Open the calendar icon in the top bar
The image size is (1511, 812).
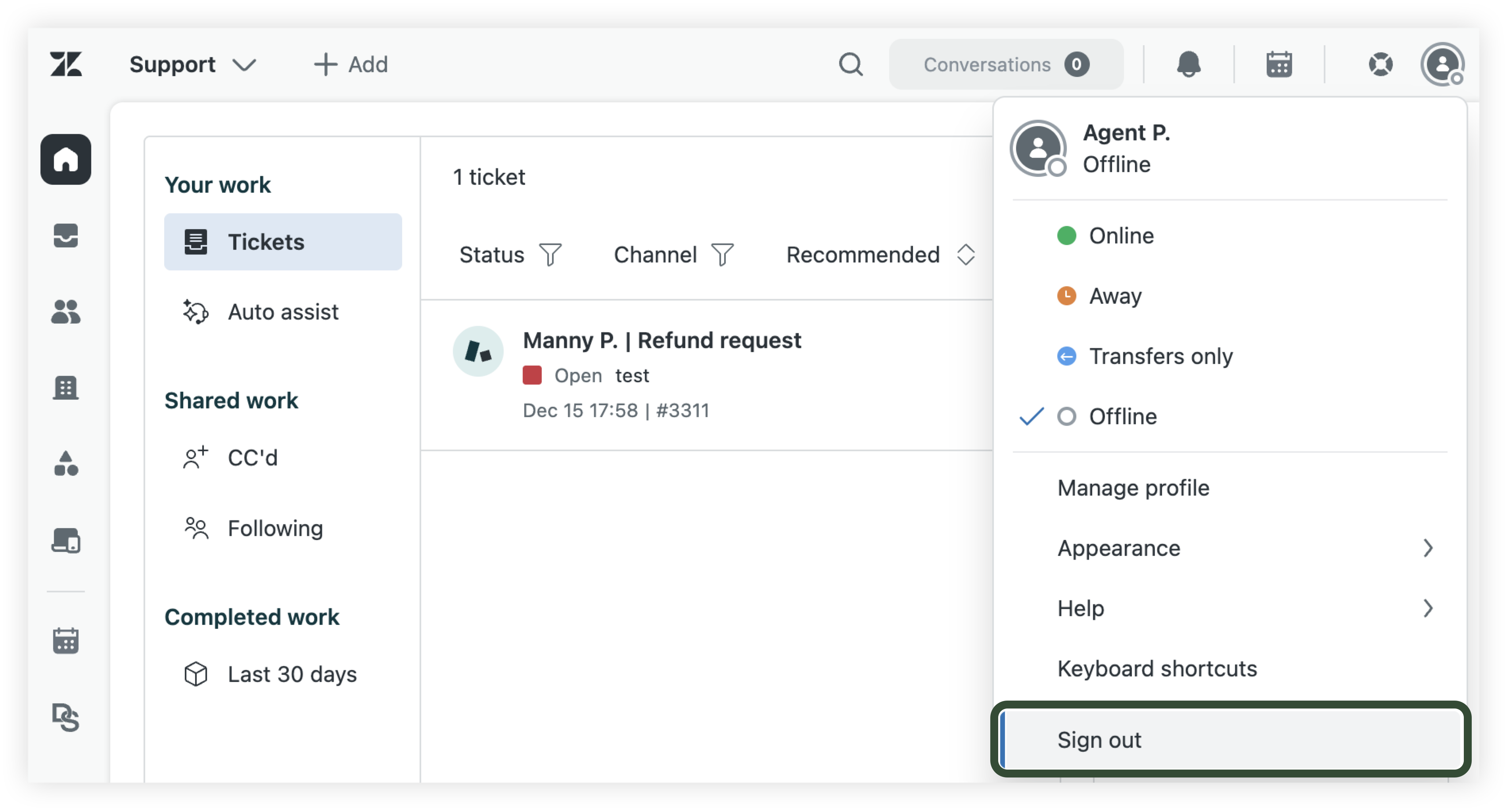(x=1279, y=65)
